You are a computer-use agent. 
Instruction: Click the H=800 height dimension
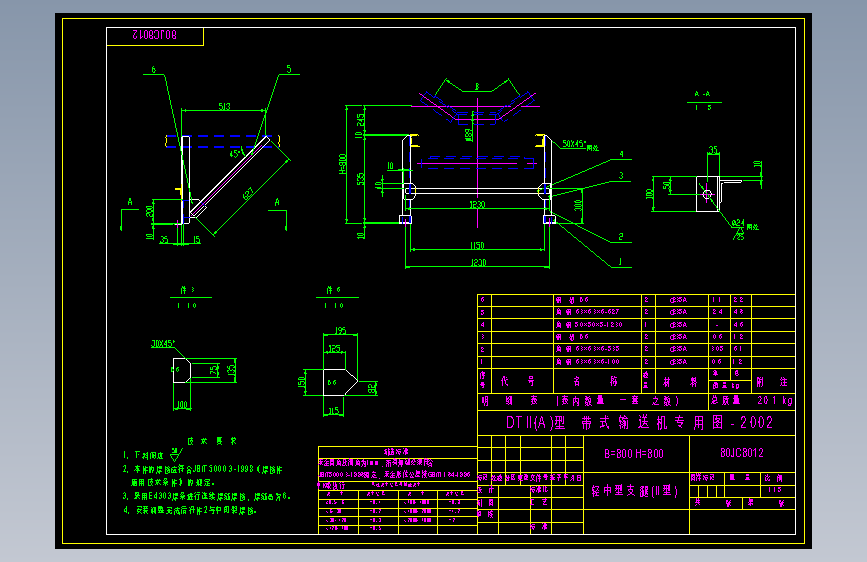(343, 164)
